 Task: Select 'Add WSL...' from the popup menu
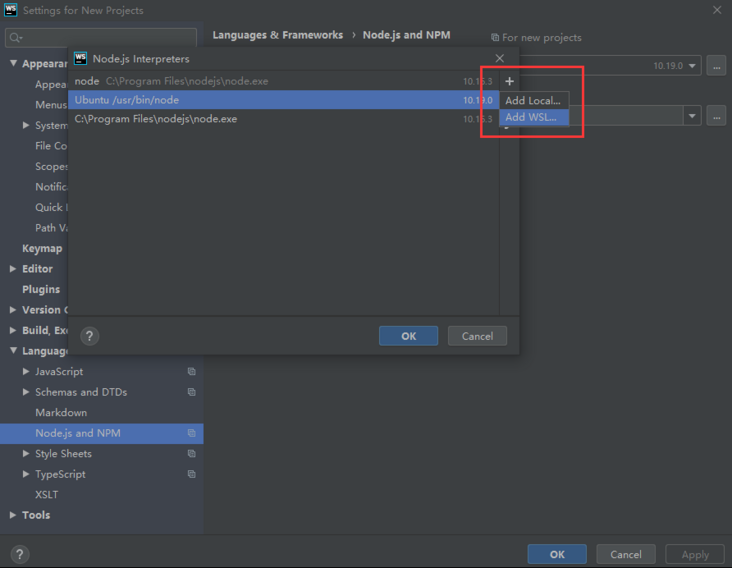pos(531,118)
